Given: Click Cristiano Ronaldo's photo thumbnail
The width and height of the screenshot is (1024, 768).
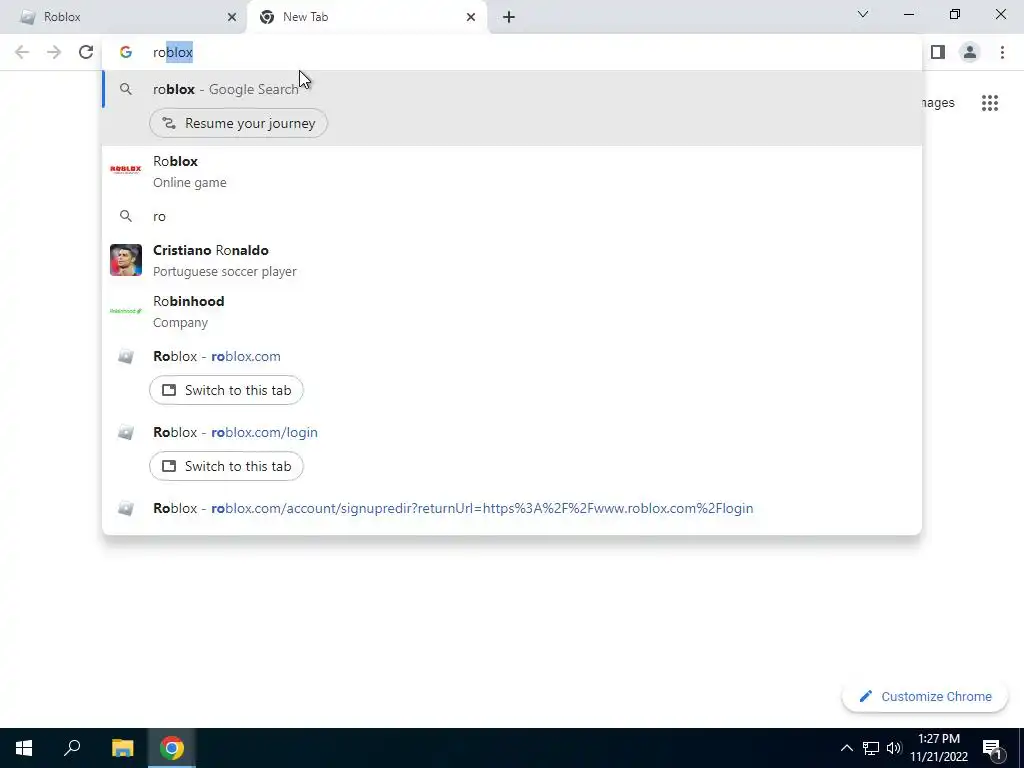Looking at the screenshot, I should pyautogui.click(x=125, y=260).
